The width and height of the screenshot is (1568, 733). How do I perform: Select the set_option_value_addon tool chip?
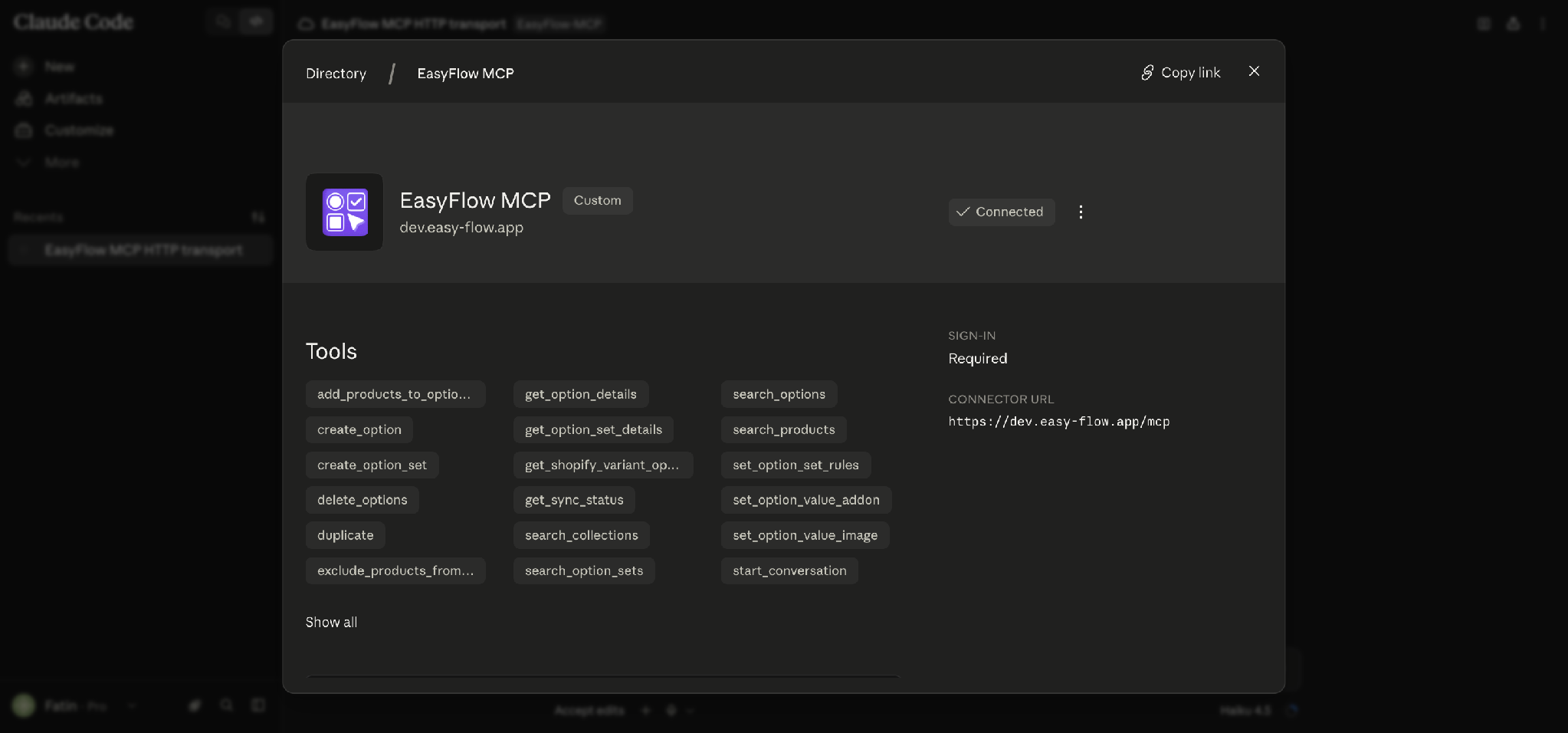[x=806, y=500]
